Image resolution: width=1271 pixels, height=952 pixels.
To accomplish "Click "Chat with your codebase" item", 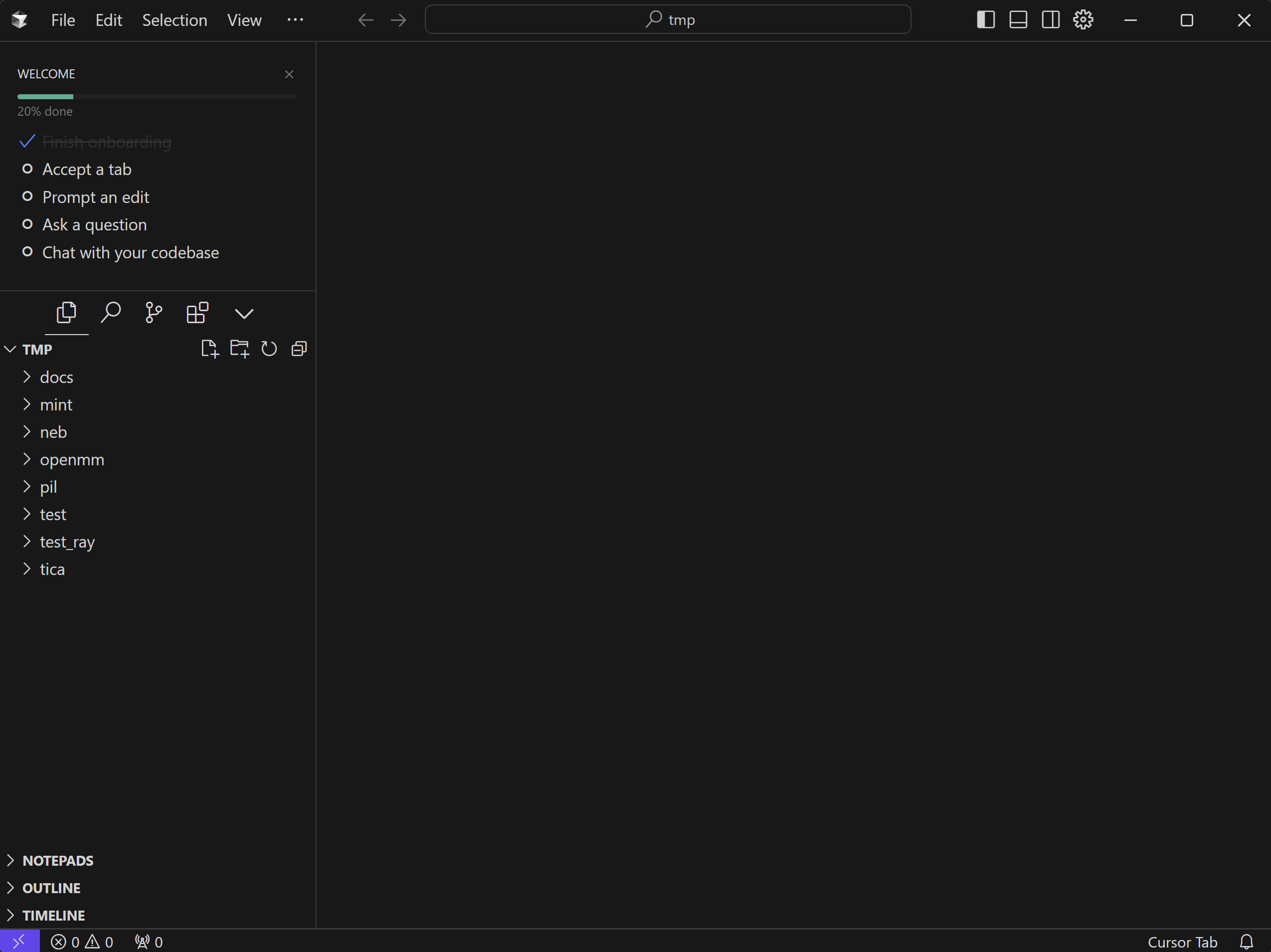I will click(131, 253).
